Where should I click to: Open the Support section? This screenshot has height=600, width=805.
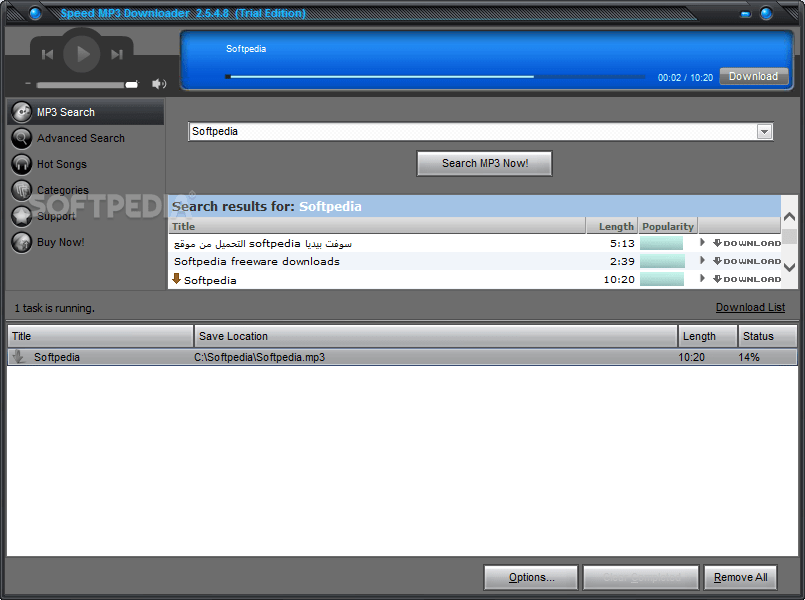(x=21, y=215)
